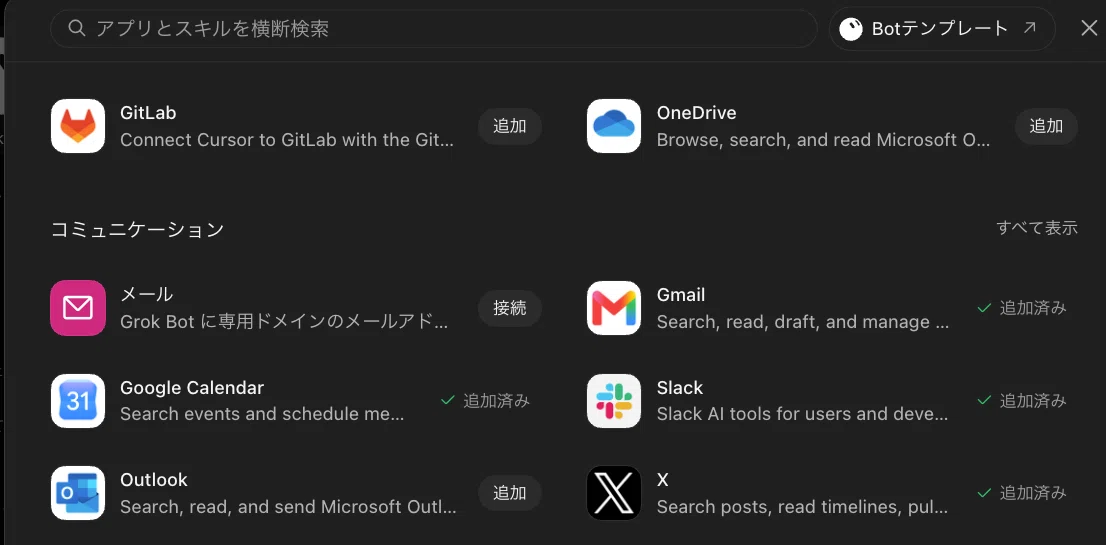Click the OneDrive cloud app icon
Viewport: 1106px width, 545px height.
click(x=614, y=126)
